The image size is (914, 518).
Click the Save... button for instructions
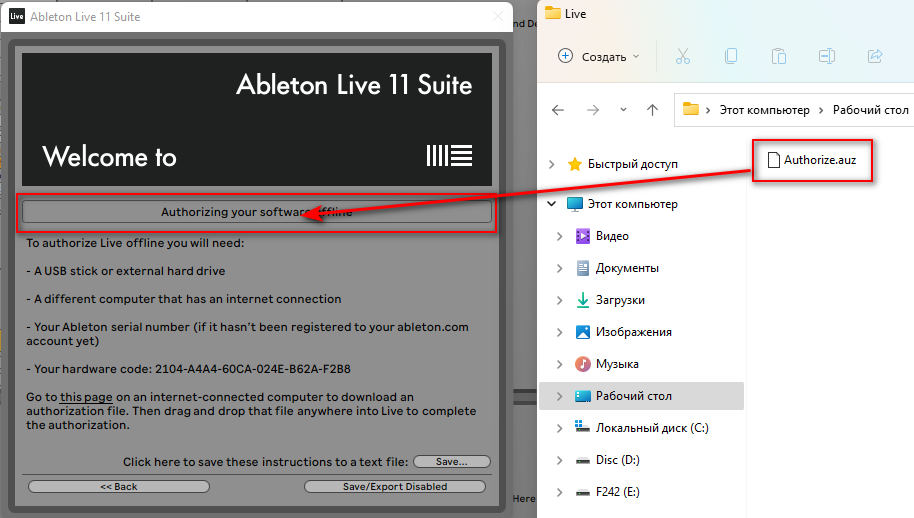coord(452,461)
